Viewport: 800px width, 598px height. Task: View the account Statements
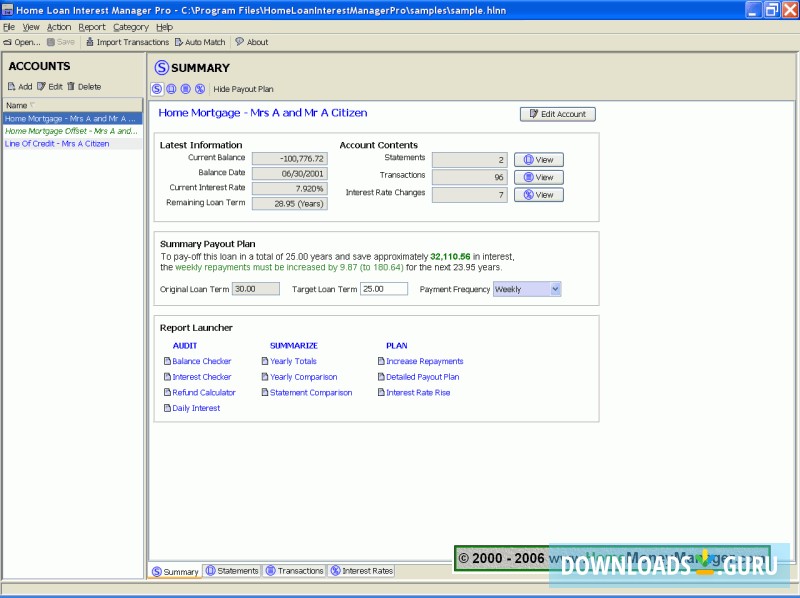point(539,160)
